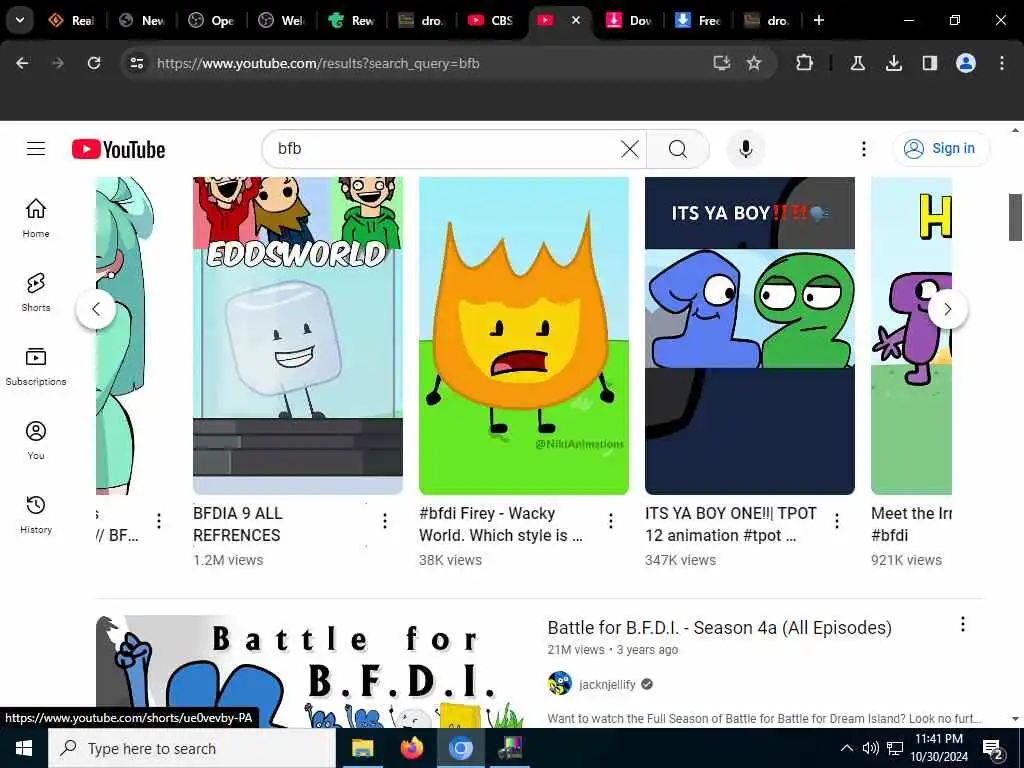Click the Sign in button
The width and height of the screenshot is (1024, 768).
(940, 149)
